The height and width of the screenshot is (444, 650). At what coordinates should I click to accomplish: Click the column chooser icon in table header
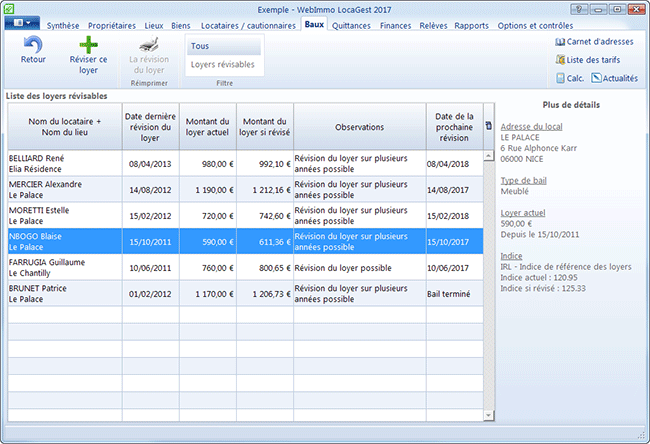click(x=488, y=126)
